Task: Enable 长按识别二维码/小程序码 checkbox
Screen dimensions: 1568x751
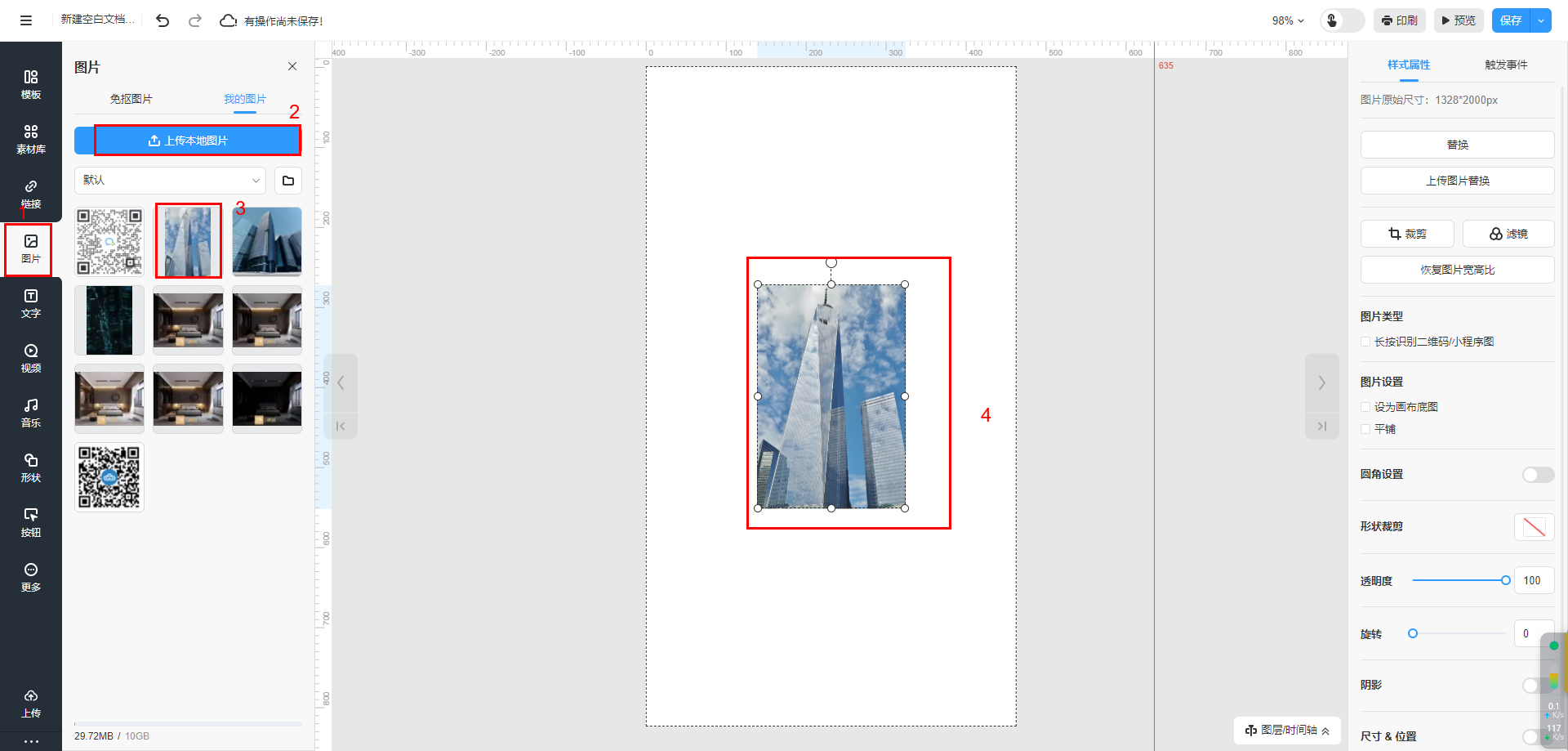Action: pos(1365,342)
